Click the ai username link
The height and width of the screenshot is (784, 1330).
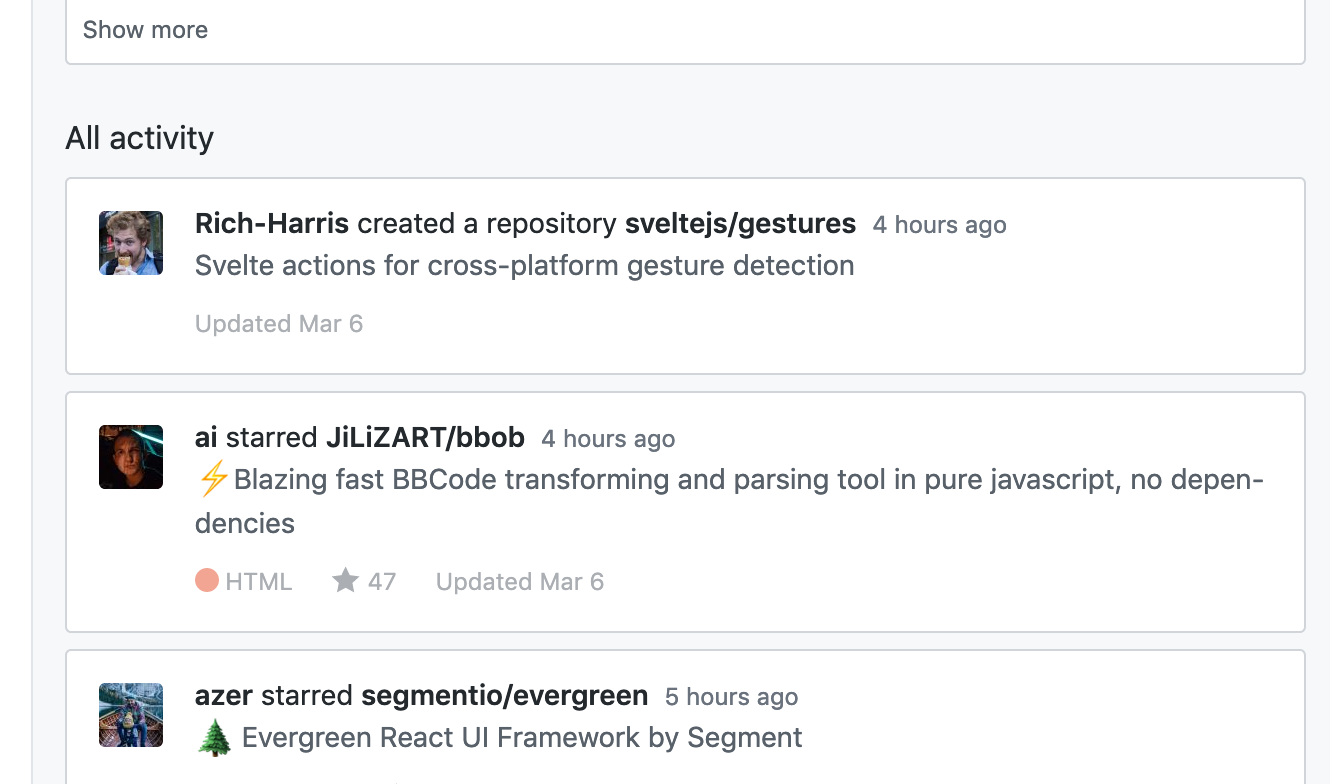[x=207, y=437]
